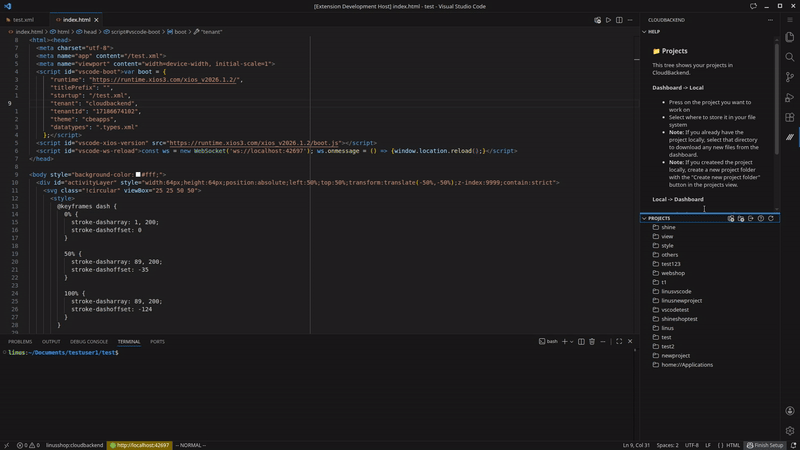Open the Explorer view in the activity bar
The width and height of the screenshot is (800, 450).
point(790,37)
